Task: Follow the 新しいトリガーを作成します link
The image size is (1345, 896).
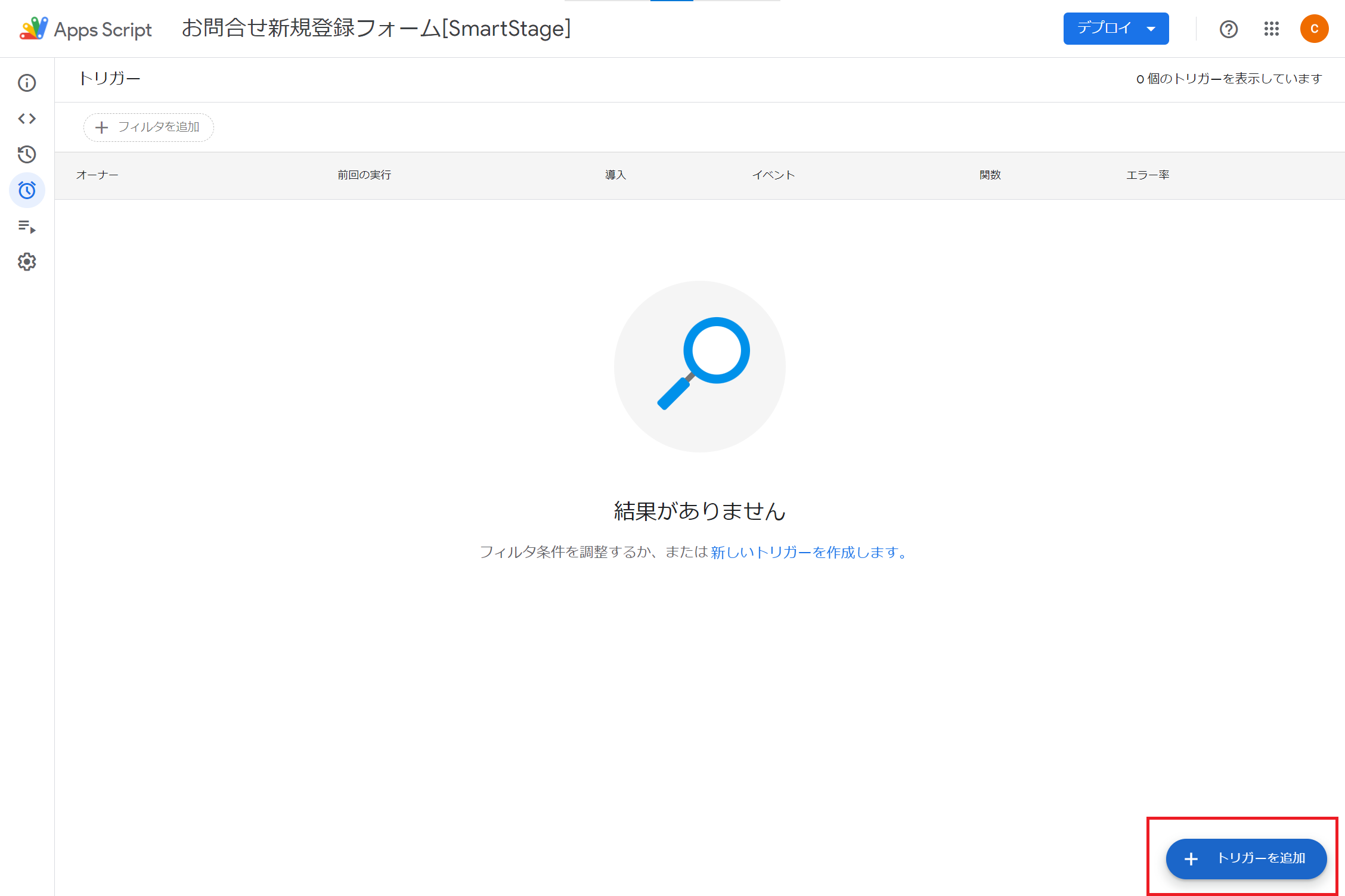Action: click(809, 552)
